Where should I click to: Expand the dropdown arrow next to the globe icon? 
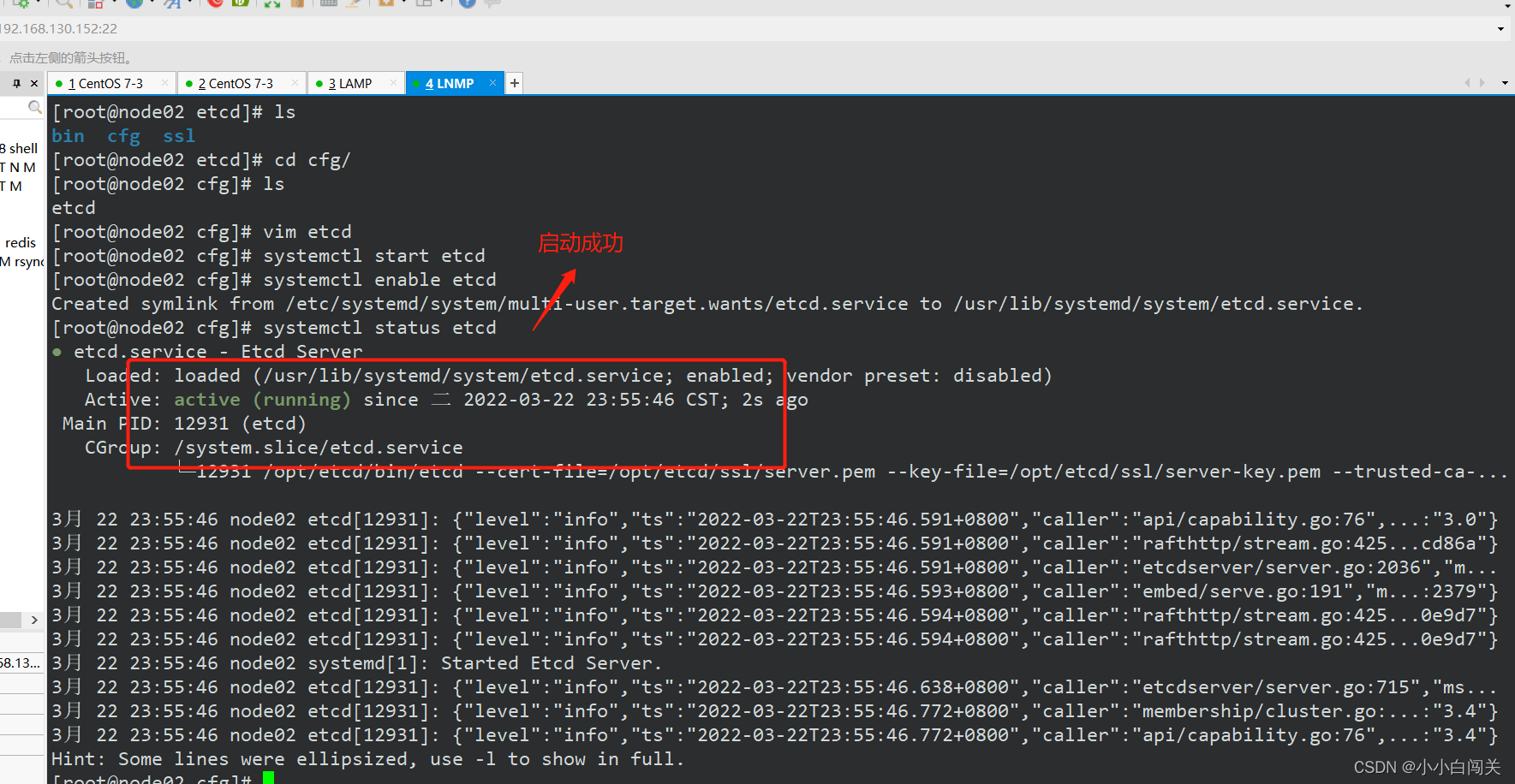[151, 3]
